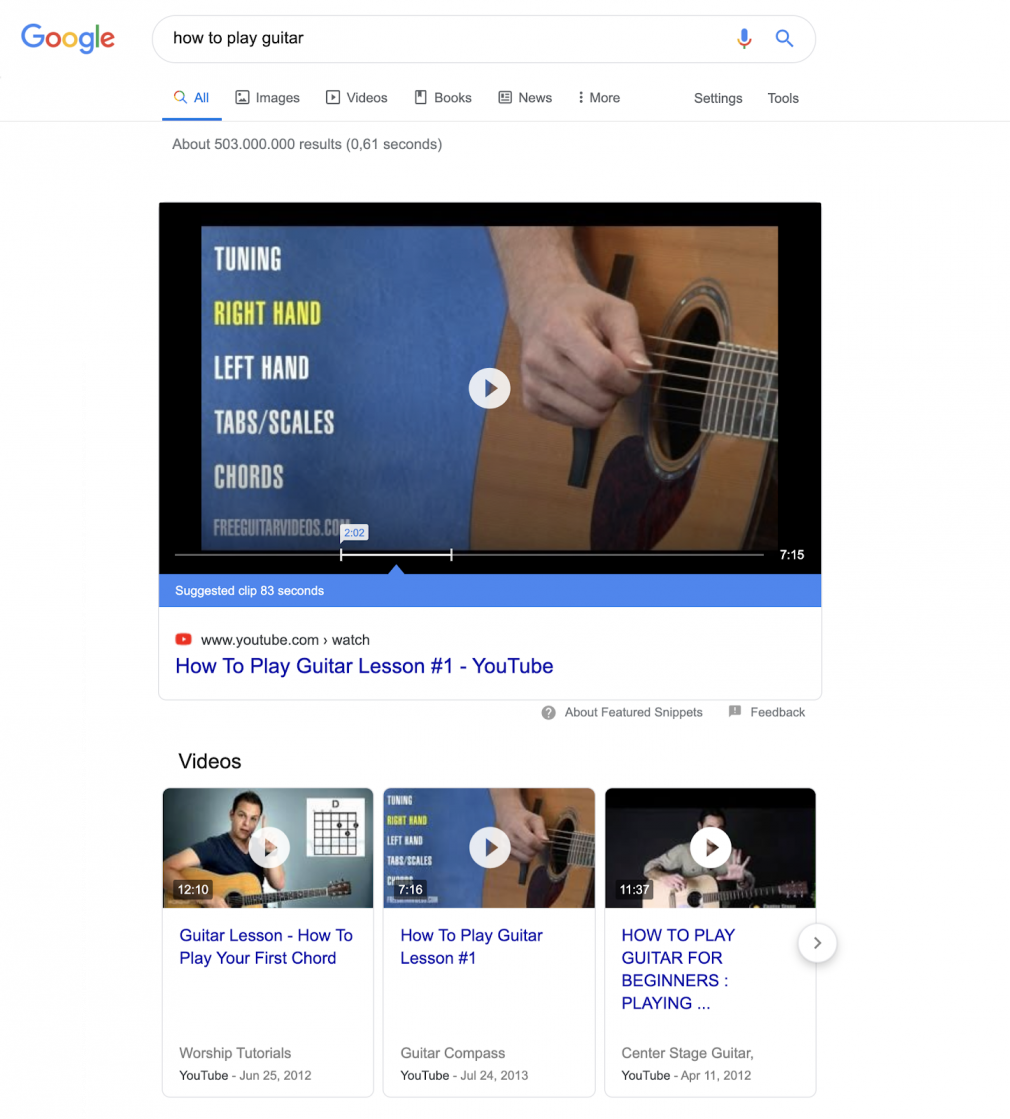
Task: Click the blue magnifier search button
Action: click(x=784, y=38)
